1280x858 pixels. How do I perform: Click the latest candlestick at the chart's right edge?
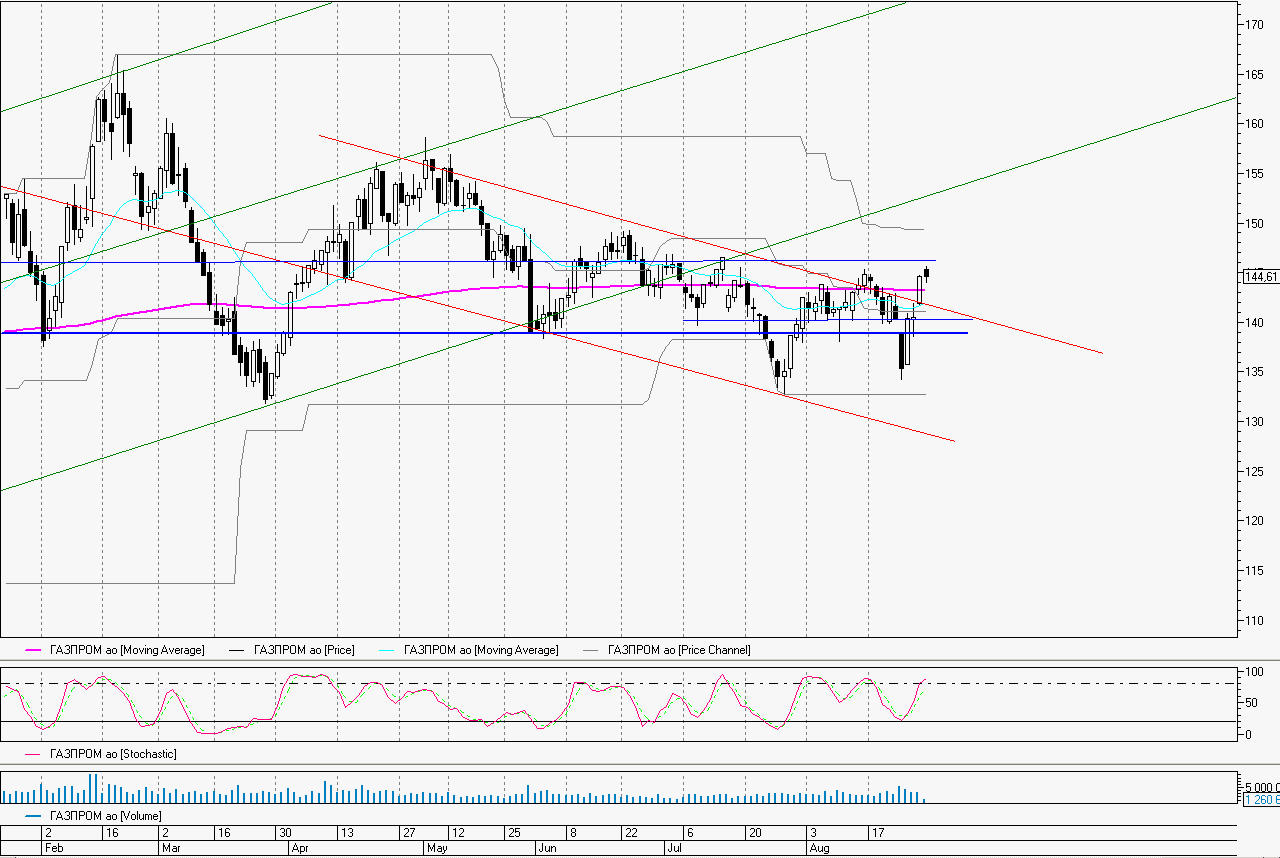[x=927, y=272]
